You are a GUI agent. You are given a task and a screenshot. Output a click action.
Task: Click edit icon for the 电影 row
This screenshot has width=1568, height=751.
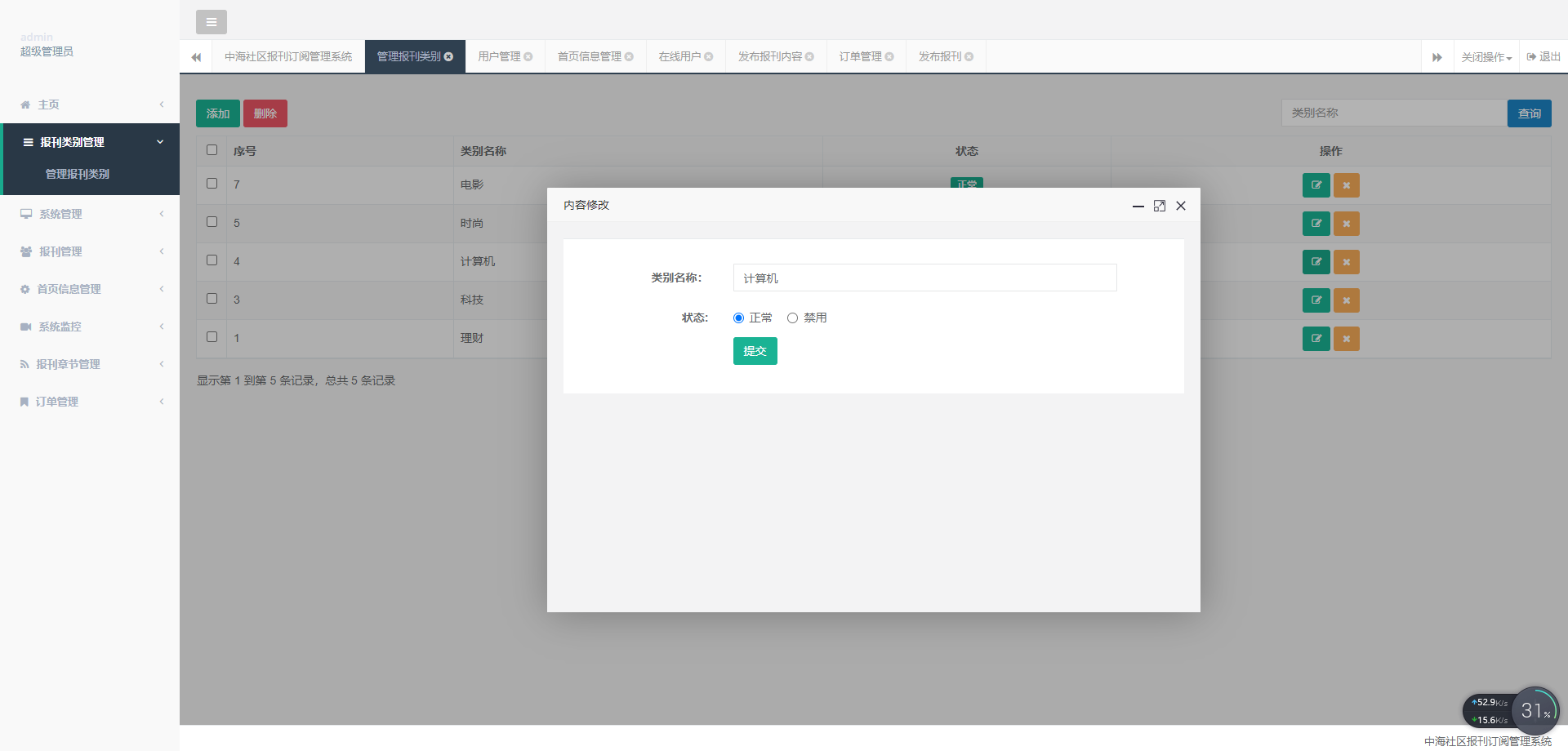(1316, 185)
